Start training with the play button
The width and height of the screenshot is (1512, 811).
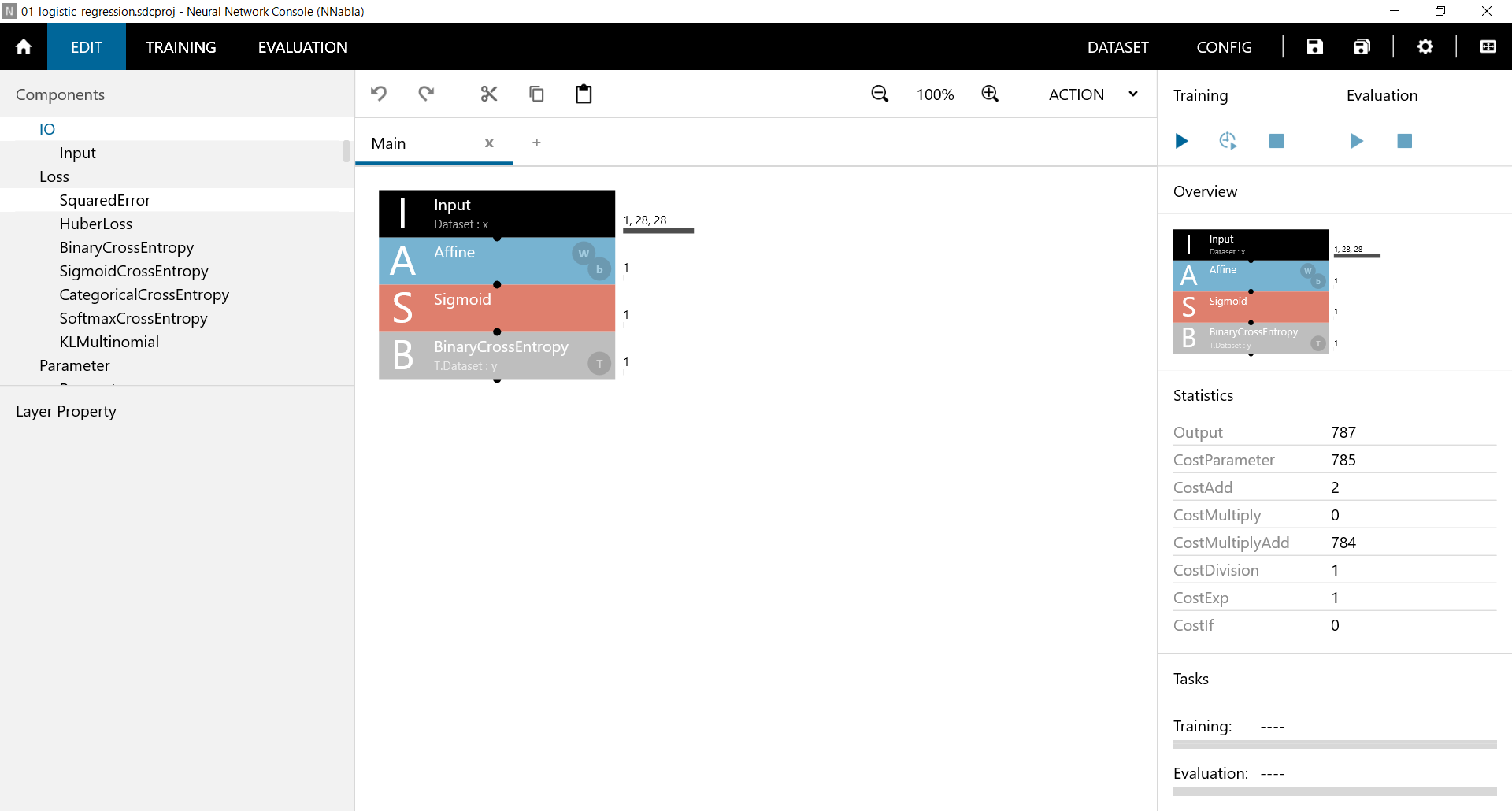(x=1181, y=141)
